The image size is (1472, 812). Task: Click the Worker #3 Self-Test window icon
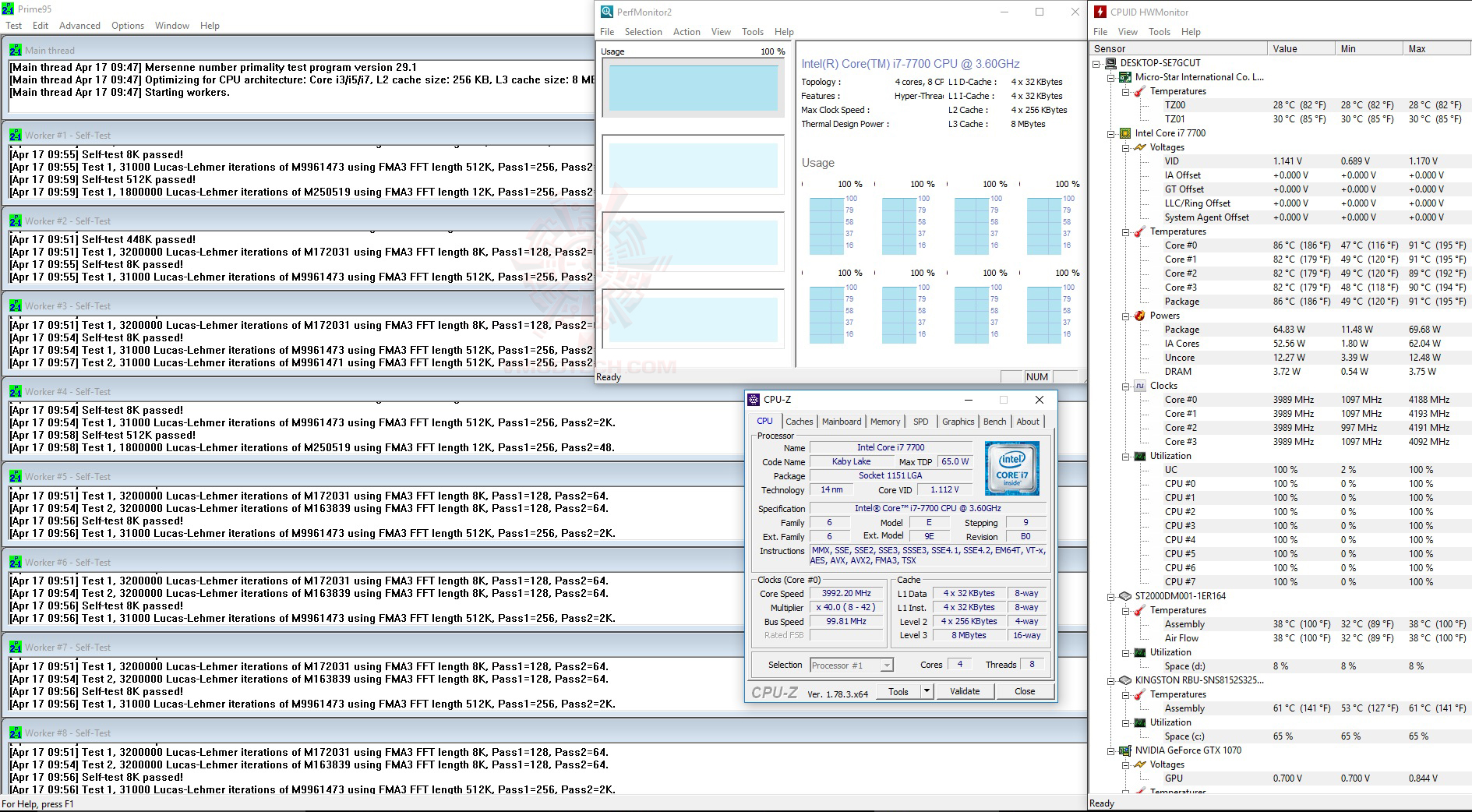[16, 305]
